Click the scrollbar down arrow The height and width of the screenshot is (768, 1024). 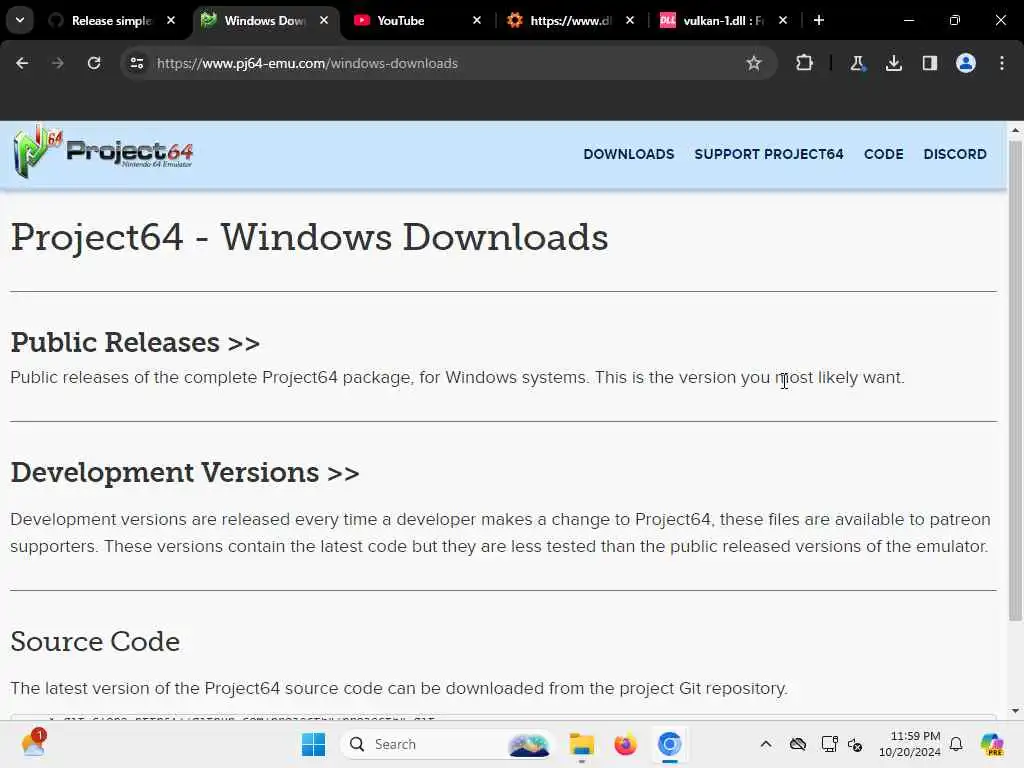(1015, 711)
